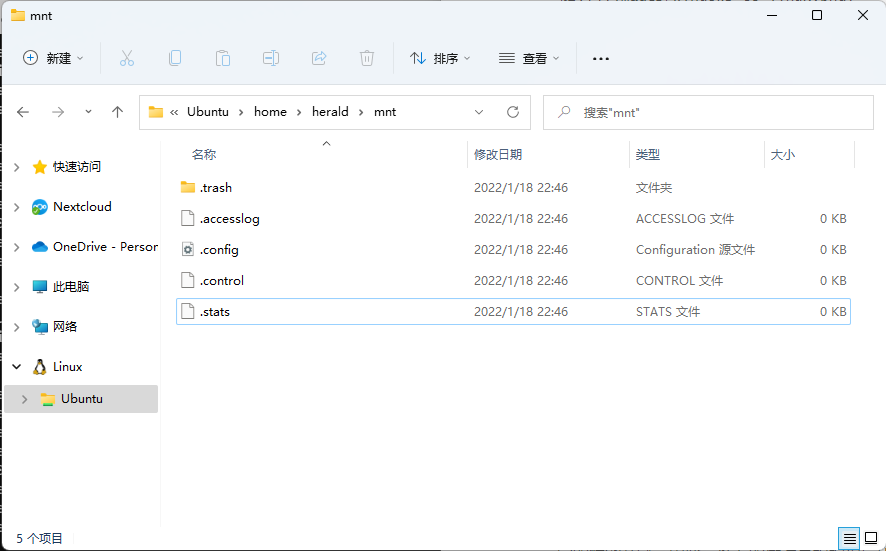Click the Delete trash can icon
The image size is (886, 551).
click(367, 58)
